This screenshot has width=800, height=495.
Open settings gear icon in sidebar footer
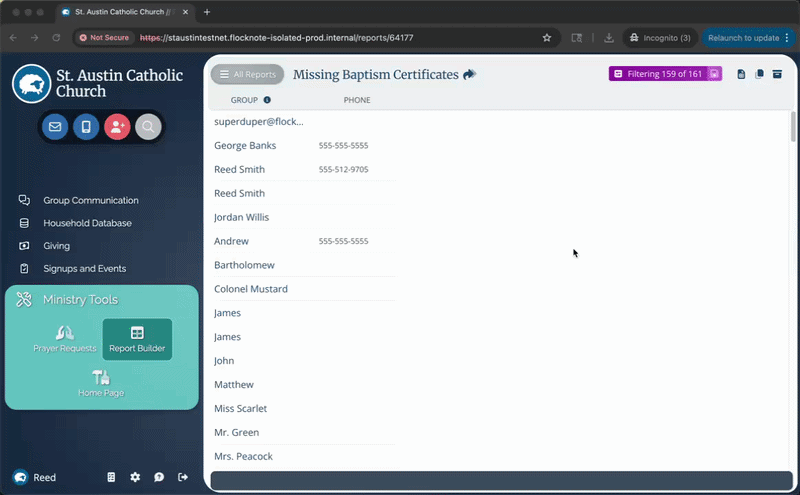click(x=135, y=477)
